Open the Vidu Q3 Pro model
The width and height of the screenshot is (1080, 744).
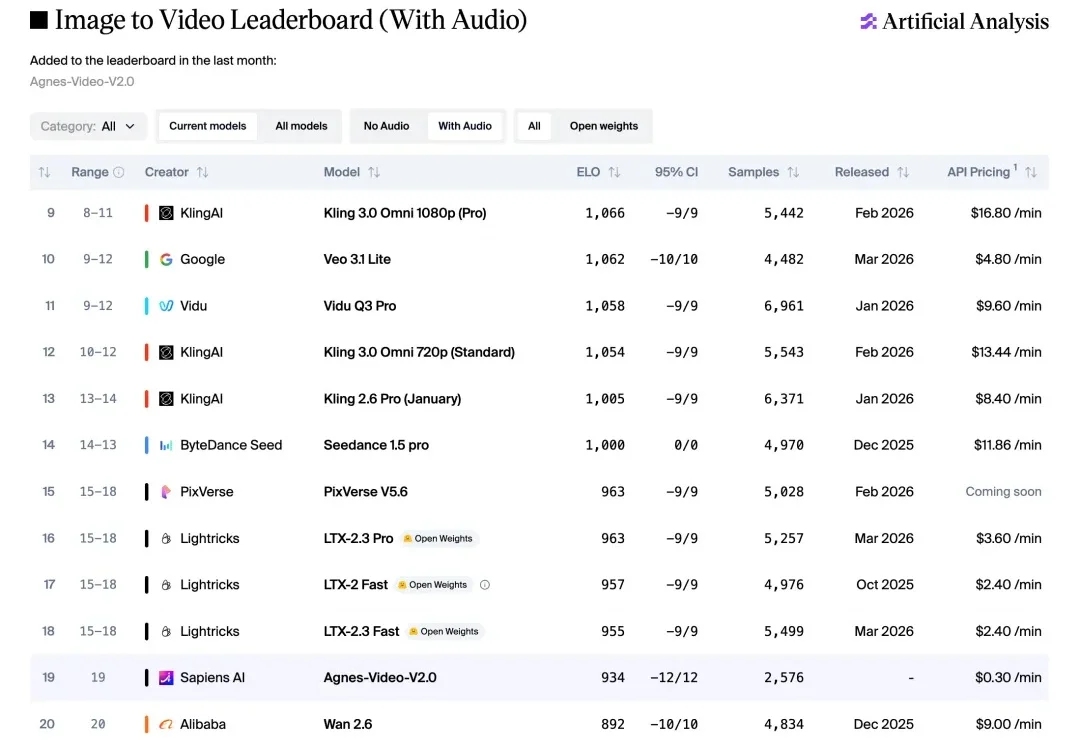tap(360, 306)
